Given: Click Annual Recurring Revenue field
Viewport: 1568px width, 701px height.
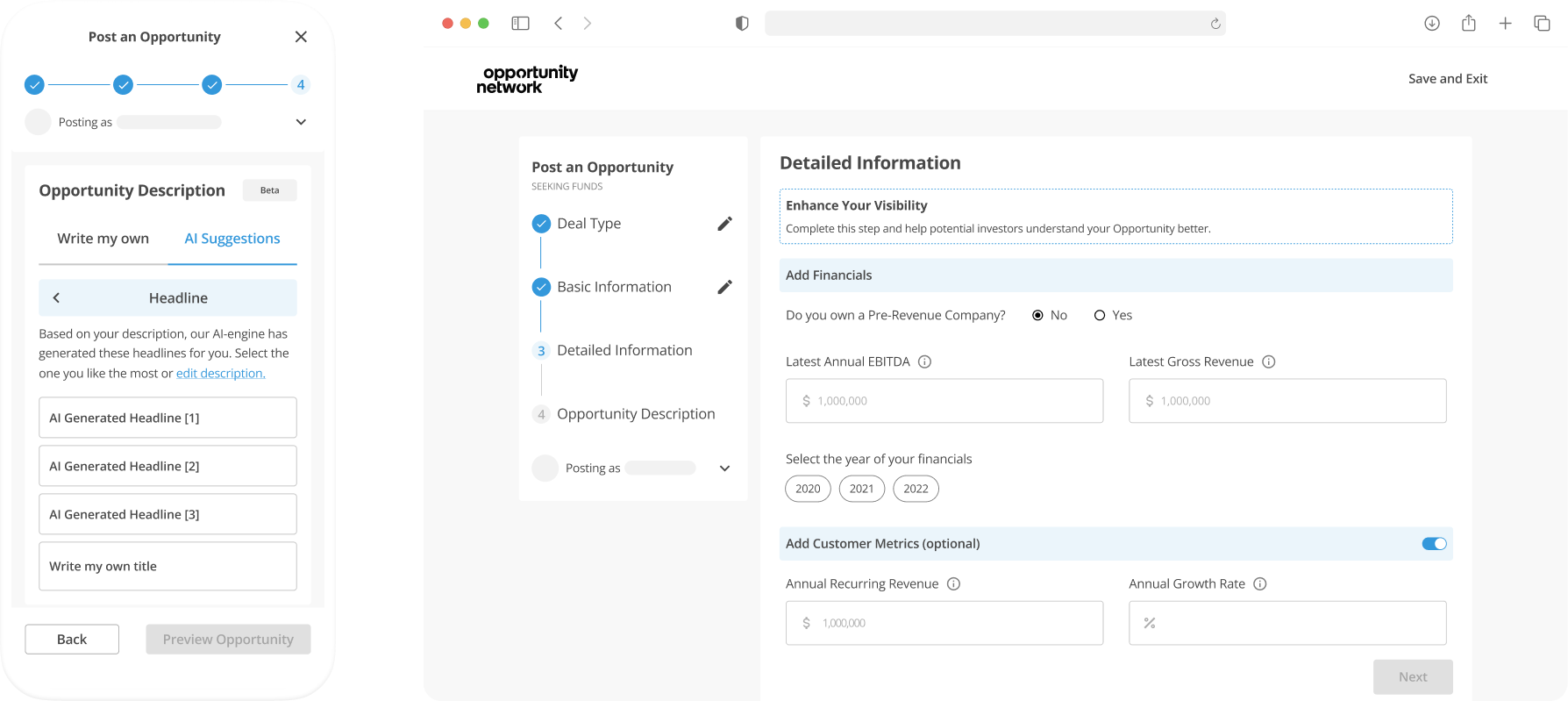Looking at the screenshot, I should click(944, 623).
